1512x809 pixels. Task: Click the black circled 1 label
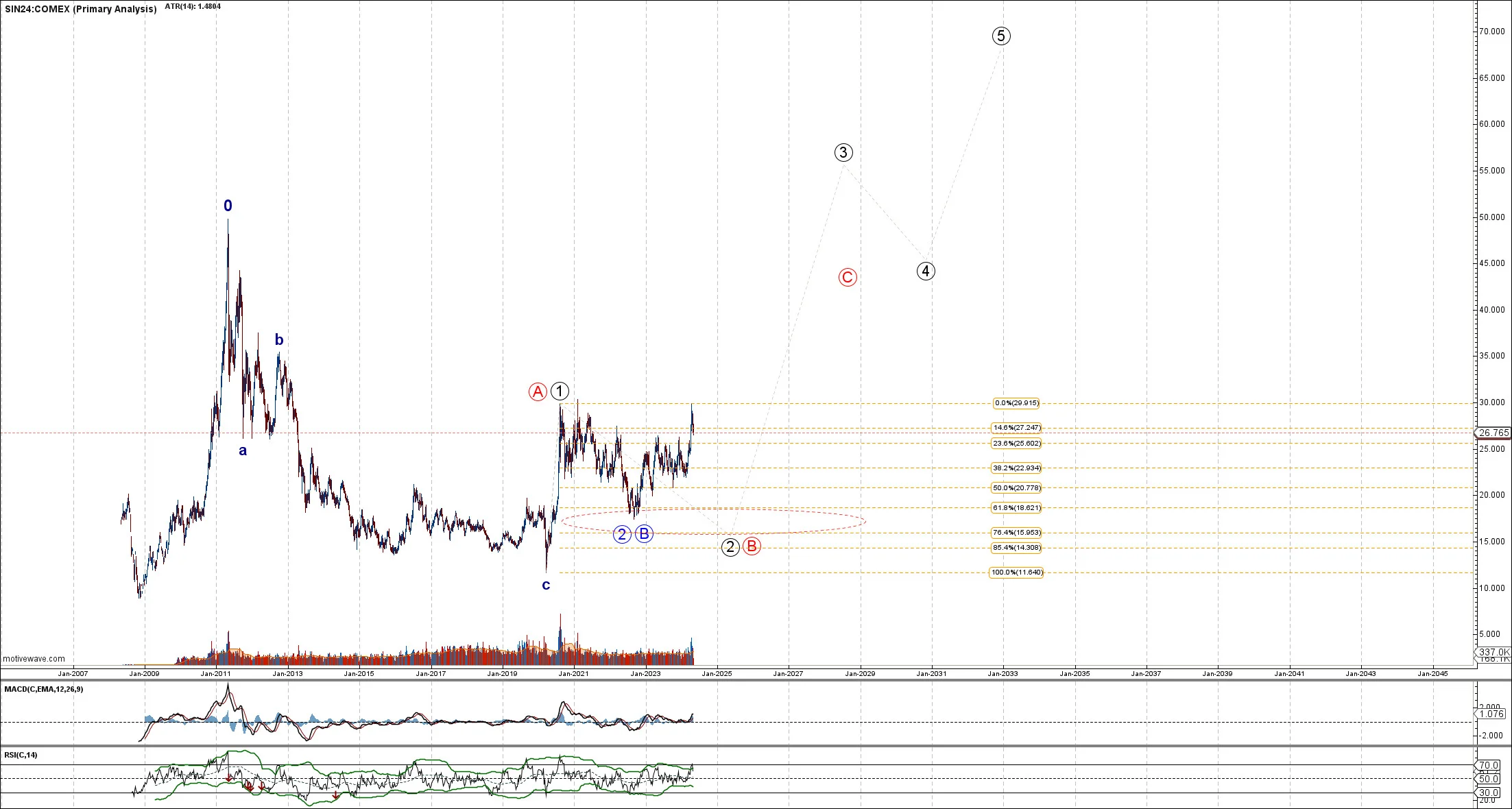[560, 391]
